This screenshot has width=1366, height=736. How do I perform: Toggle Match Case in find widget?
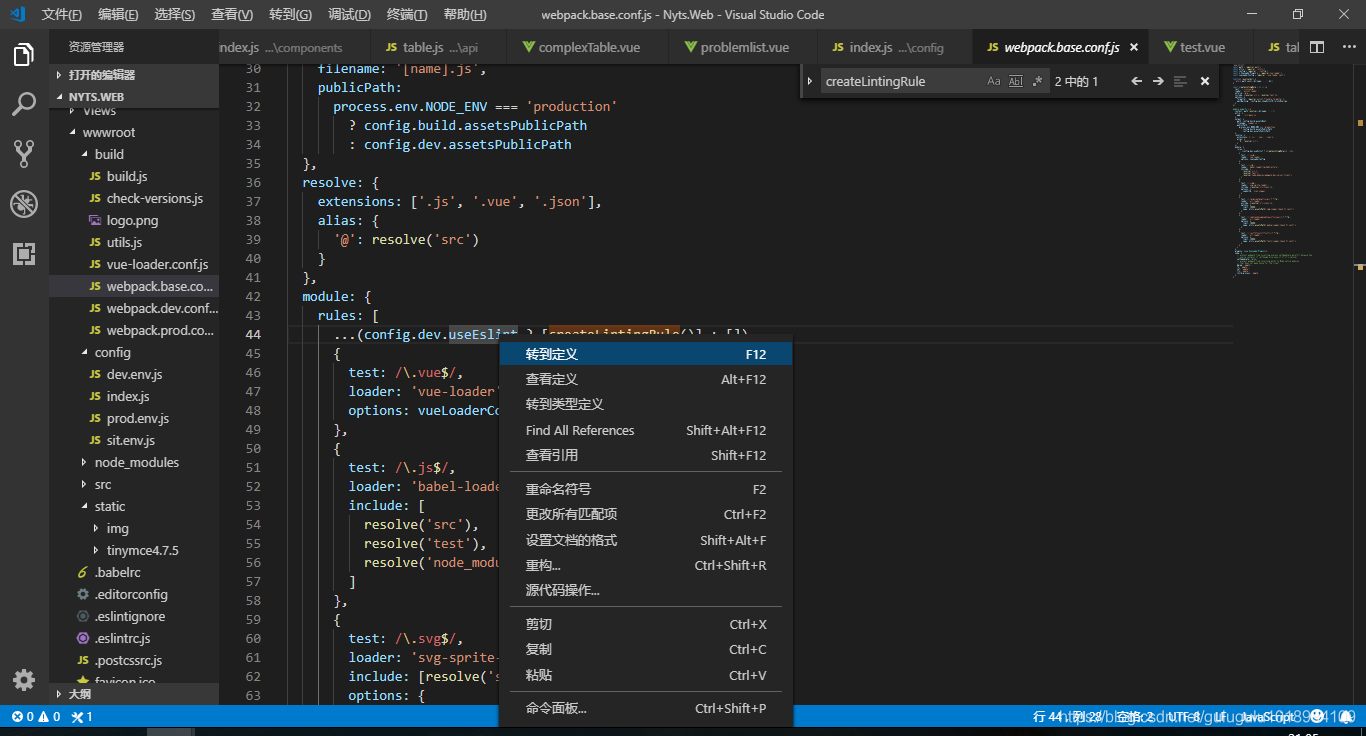pos(994,81)
